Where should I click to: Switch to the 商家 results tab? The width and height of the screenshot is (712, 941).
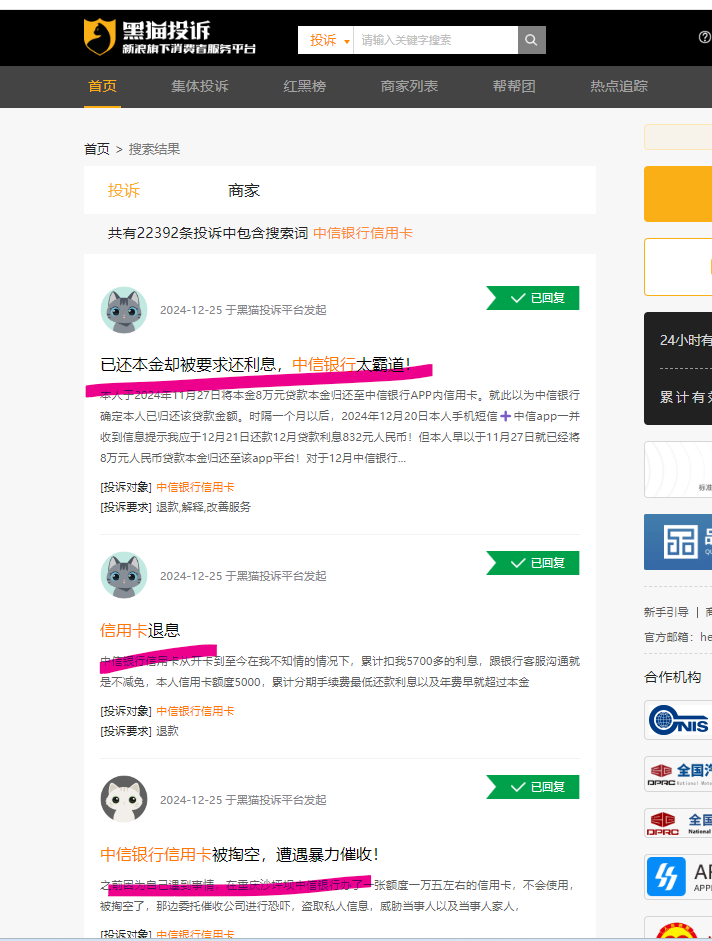click(x=244, y=191)
